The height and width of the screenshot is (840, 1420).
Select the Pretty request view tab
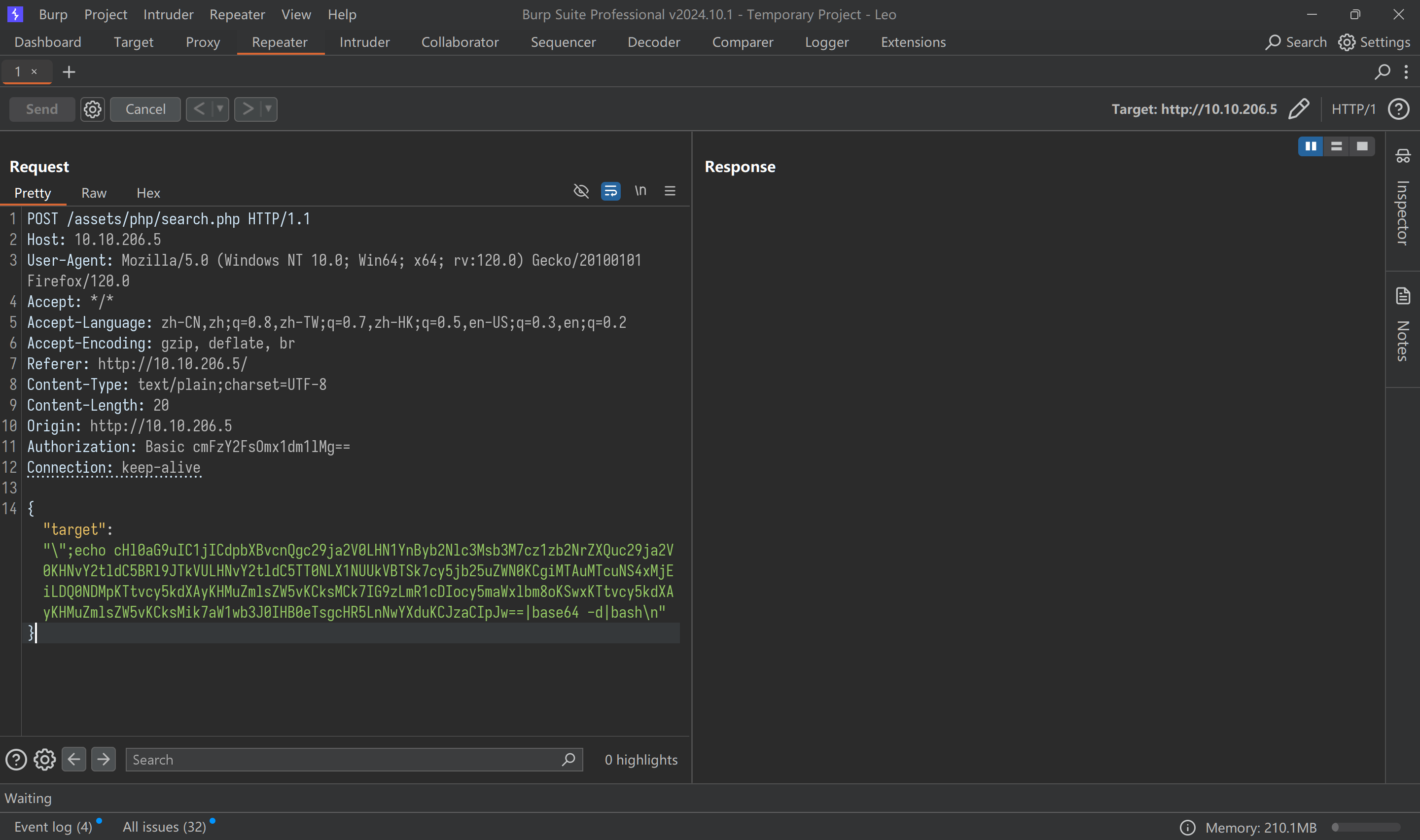click(33, 193)
